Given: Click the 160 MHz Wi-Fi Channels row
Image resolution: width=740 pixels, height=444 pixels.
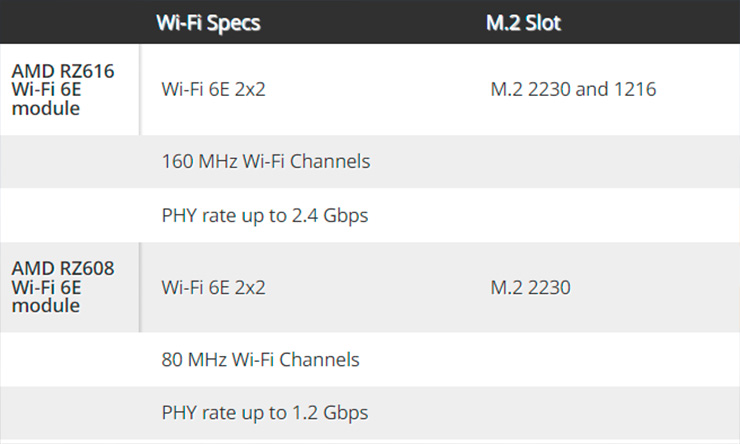Looking at the screenshot, I should pos(370,161).
